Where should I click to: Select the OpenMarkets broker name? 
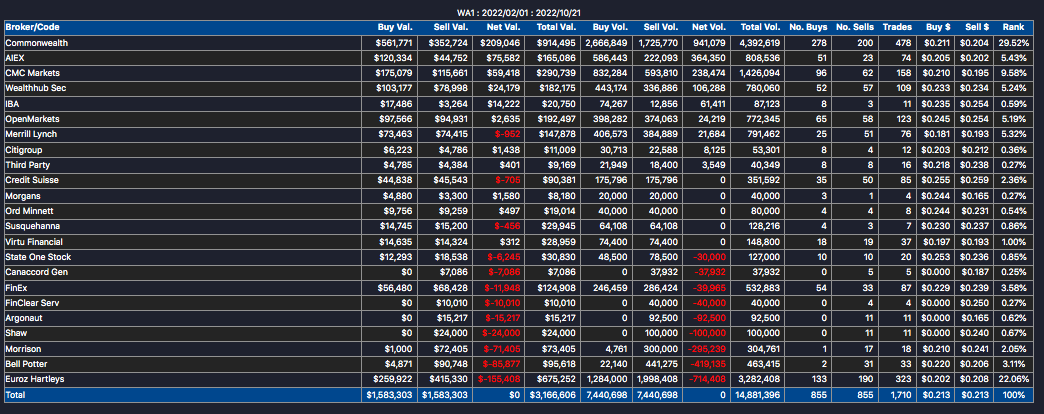32,119
